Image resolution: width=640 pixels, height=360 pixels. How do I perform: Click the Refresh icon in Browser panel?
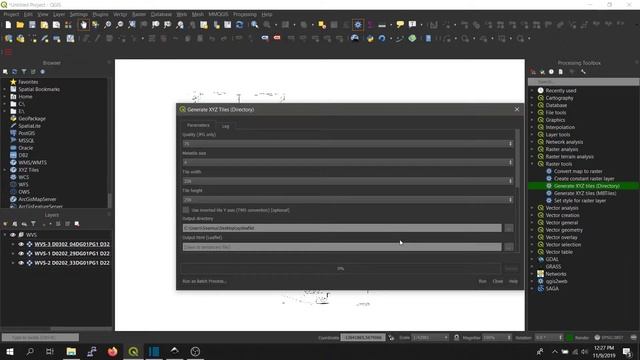point(14,72)
